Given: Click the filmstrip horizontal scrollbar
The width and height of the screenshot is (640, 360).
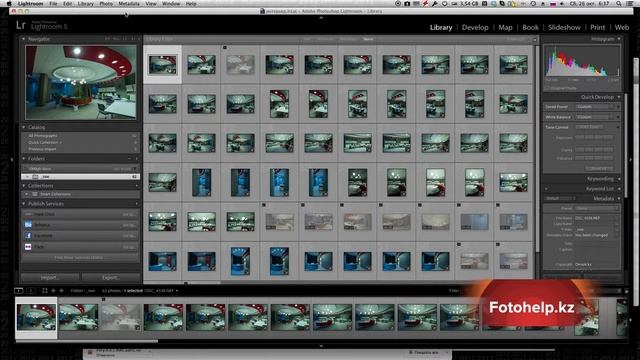Looking at the screenshot, I should click(x=87, y=341).
